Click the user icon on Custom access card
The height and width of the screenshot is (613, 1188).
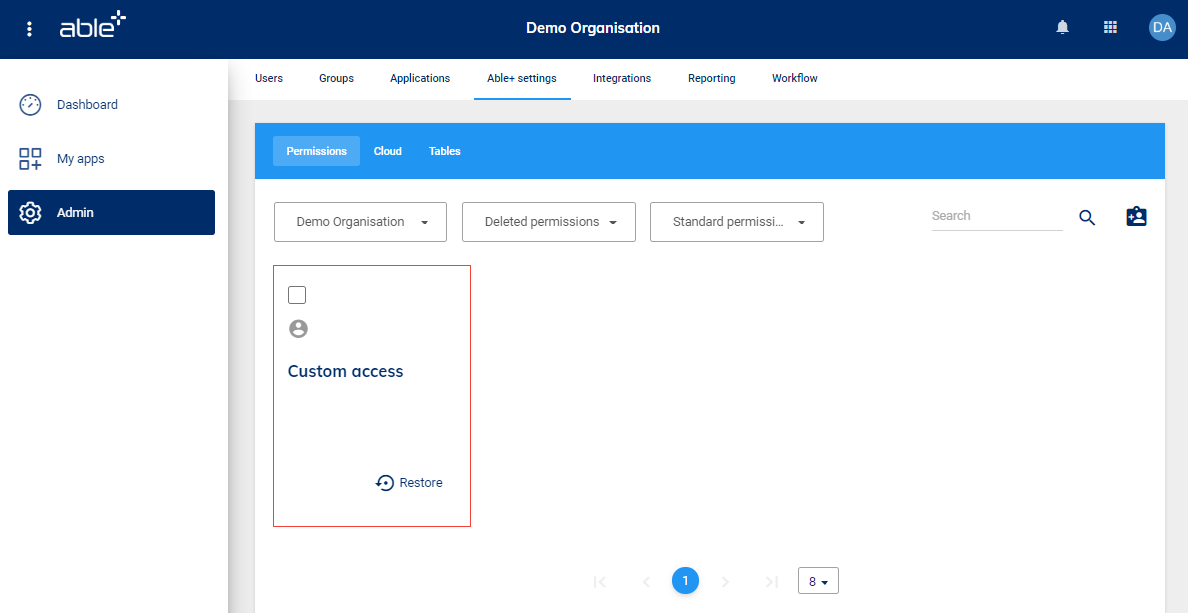(x=298, y=329)
